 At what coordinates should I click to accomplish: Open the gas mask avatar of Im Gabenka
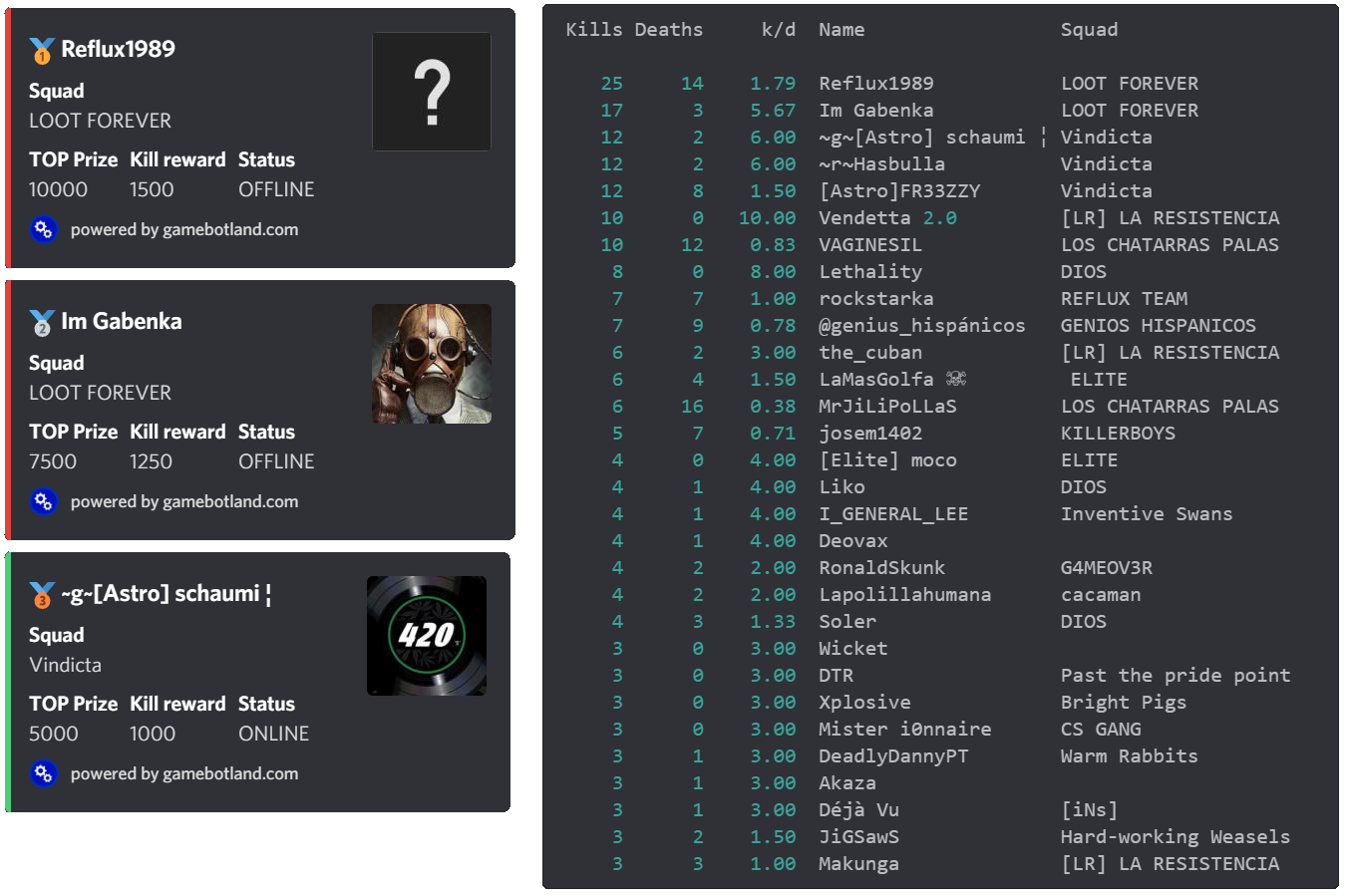[431, 364]
